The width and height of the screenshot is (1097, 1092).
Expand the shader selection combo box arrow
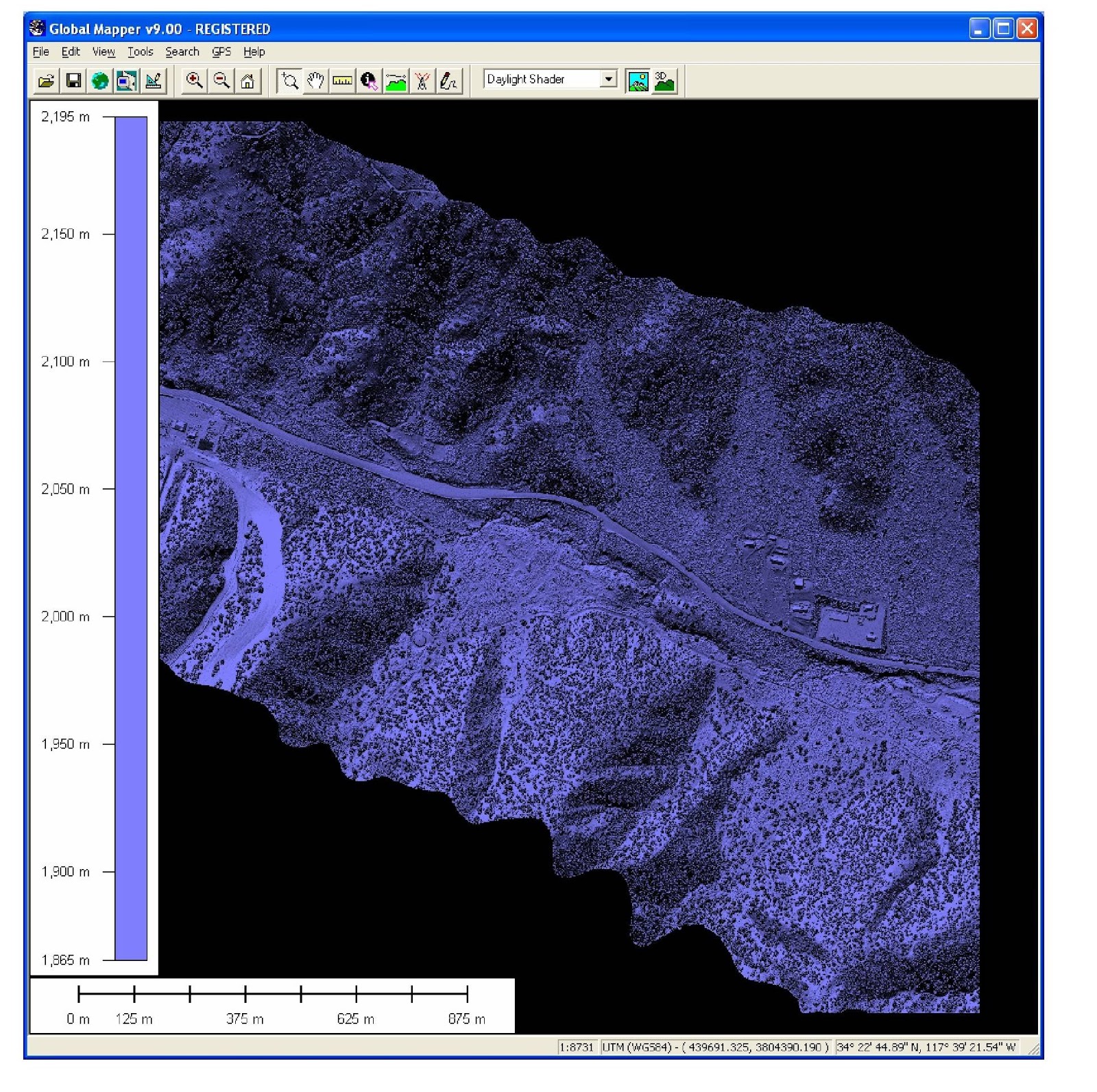[x=609, y=79]
